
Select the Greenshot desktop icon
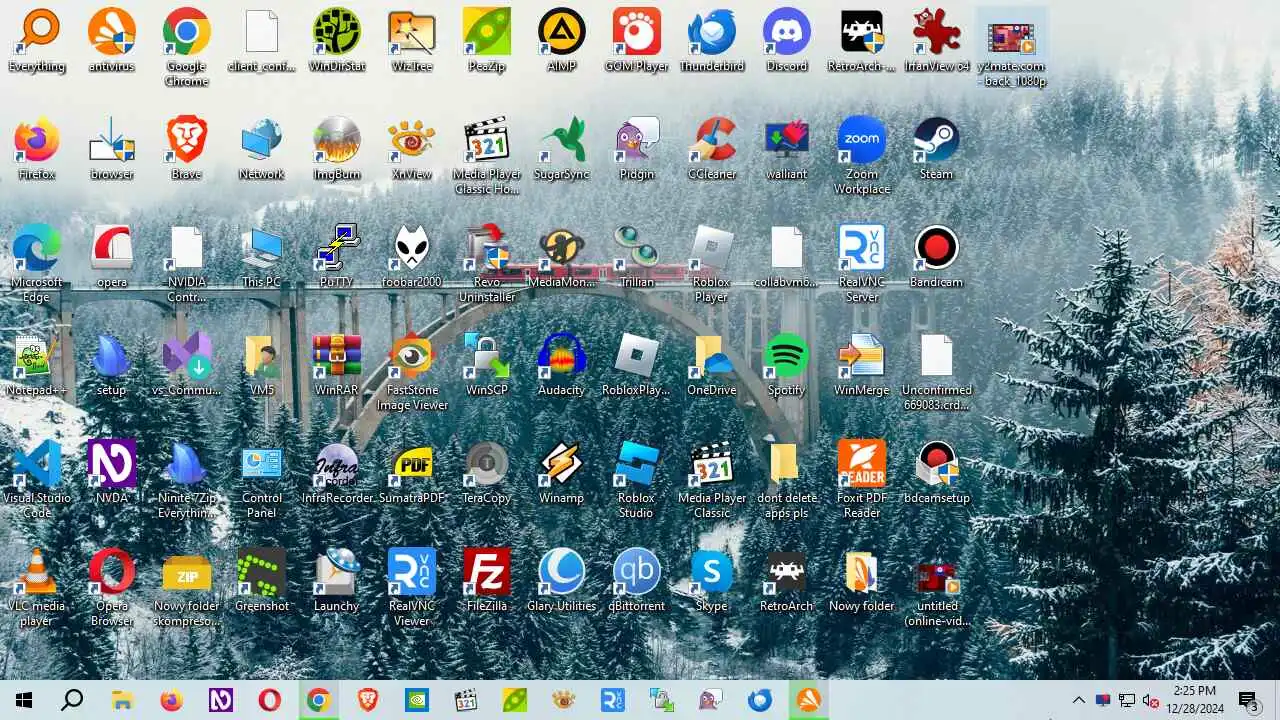262,580
